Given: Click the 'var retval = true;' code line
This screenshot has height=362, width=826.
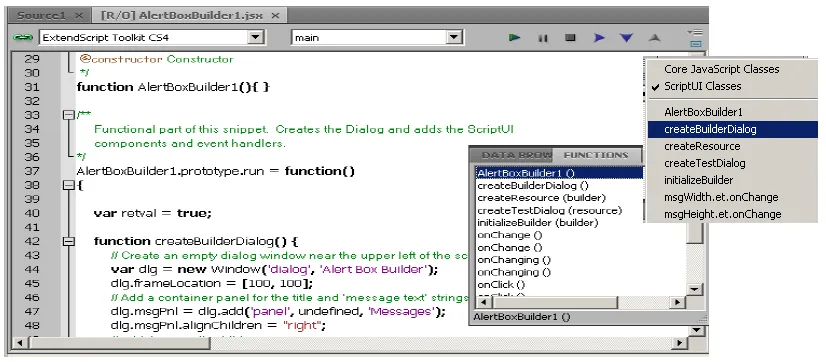Looking at the screenshot, I should [153, 213].
